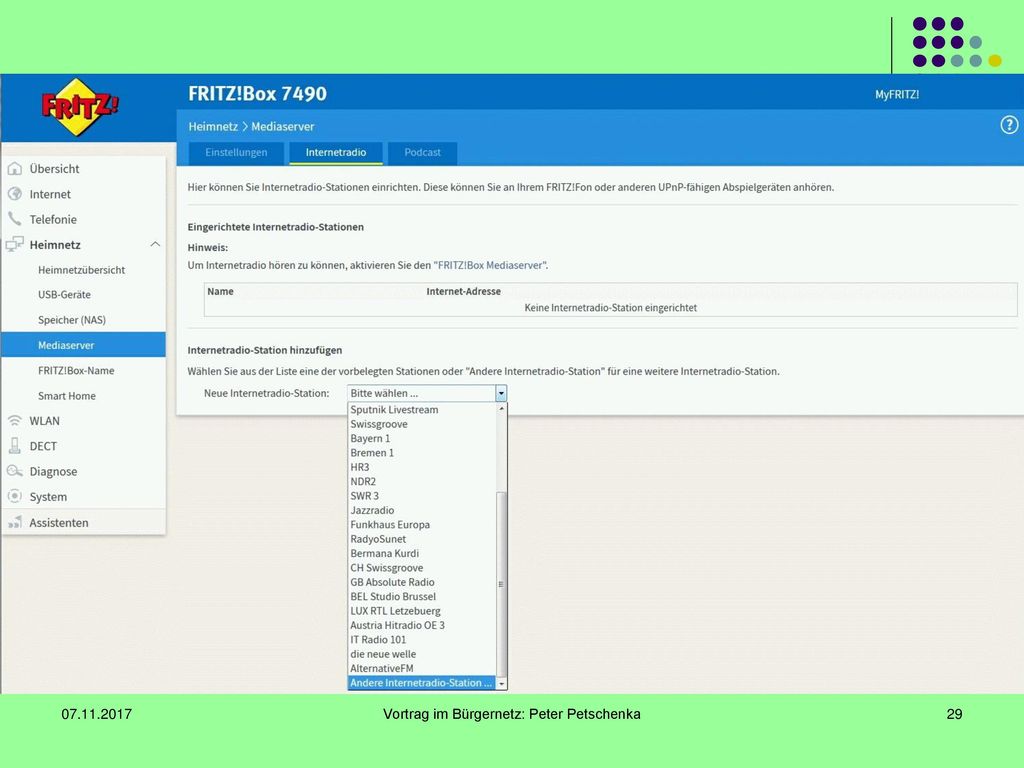Select Mediaserver in the sidebar

[84, 345]
